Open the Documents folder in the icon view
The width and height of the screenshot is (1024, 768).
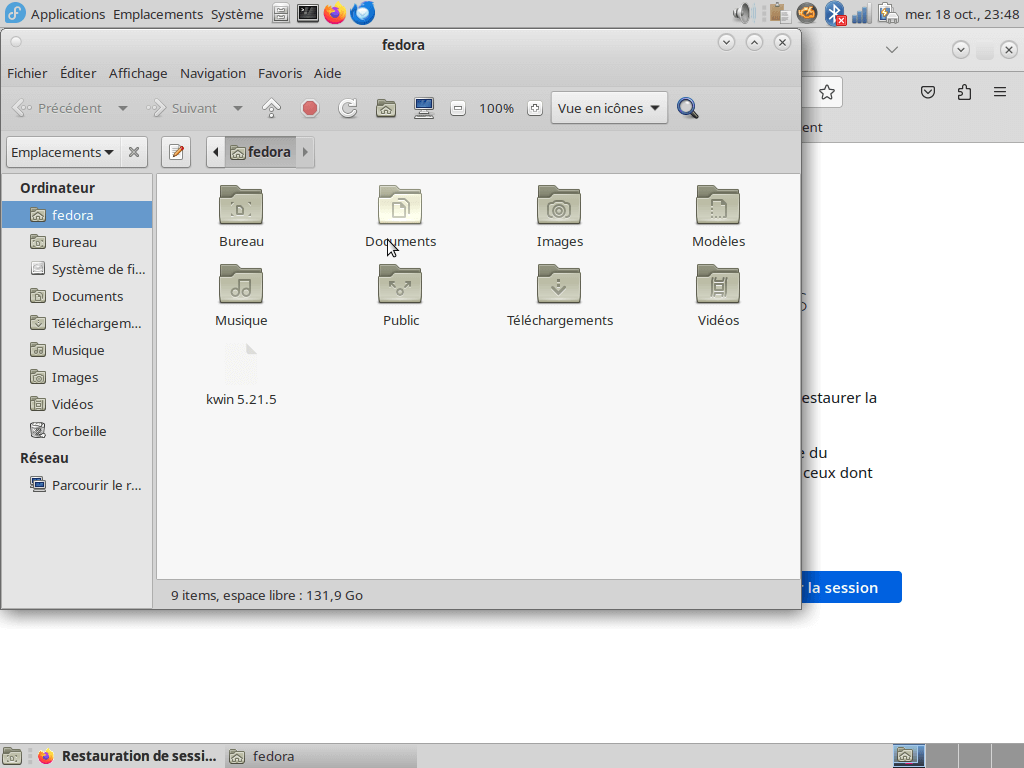400,206
